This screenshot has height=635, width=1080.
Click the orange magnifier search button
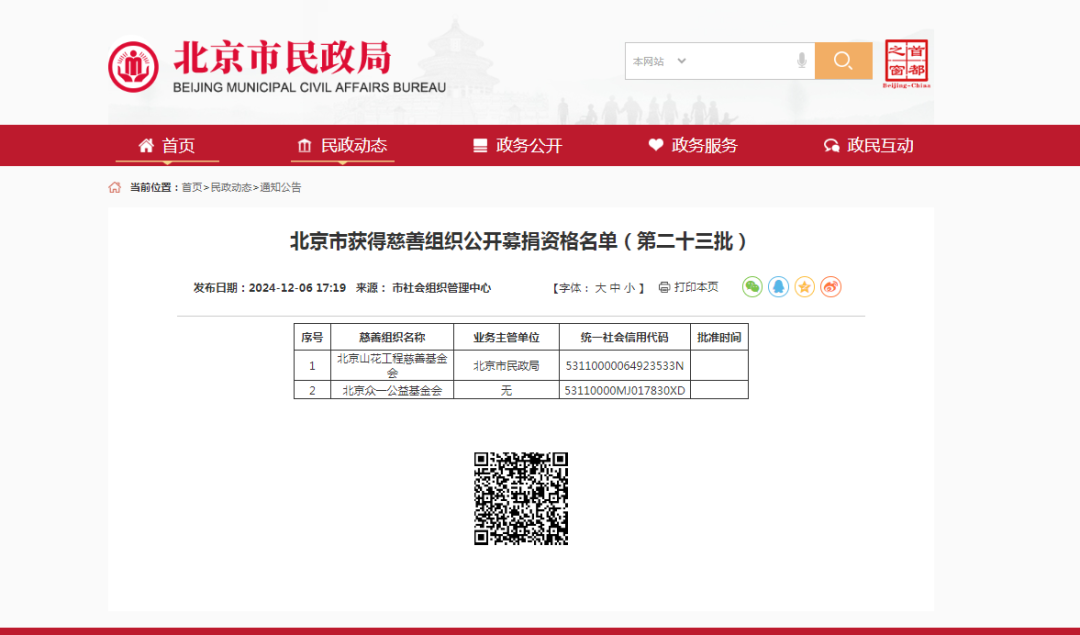point(843,61)
